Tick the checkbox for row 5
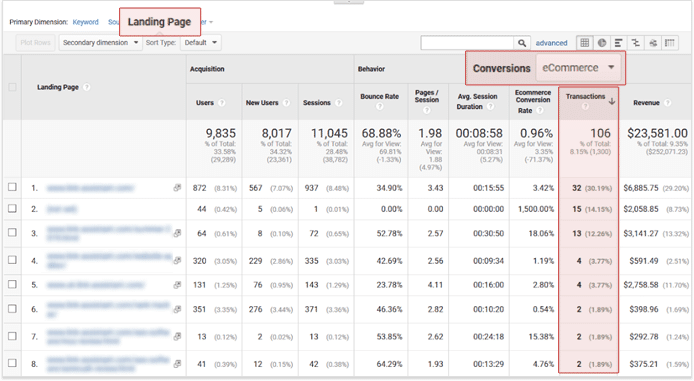This screenshot has height=381, width=694. (x=12, y=284)
